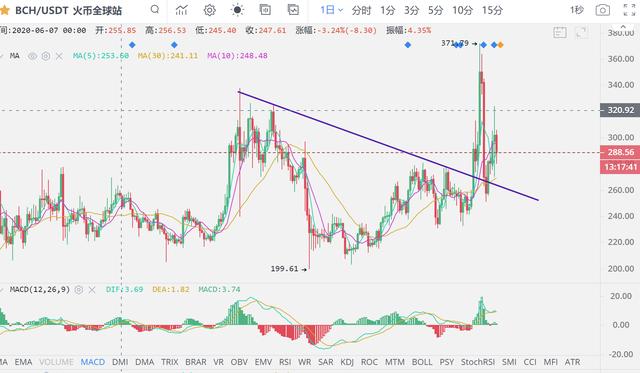Image resolution: width=640 pixels, height=373 pixels.
Task: Click the data window panel icon
Action: tap(560, 32)
